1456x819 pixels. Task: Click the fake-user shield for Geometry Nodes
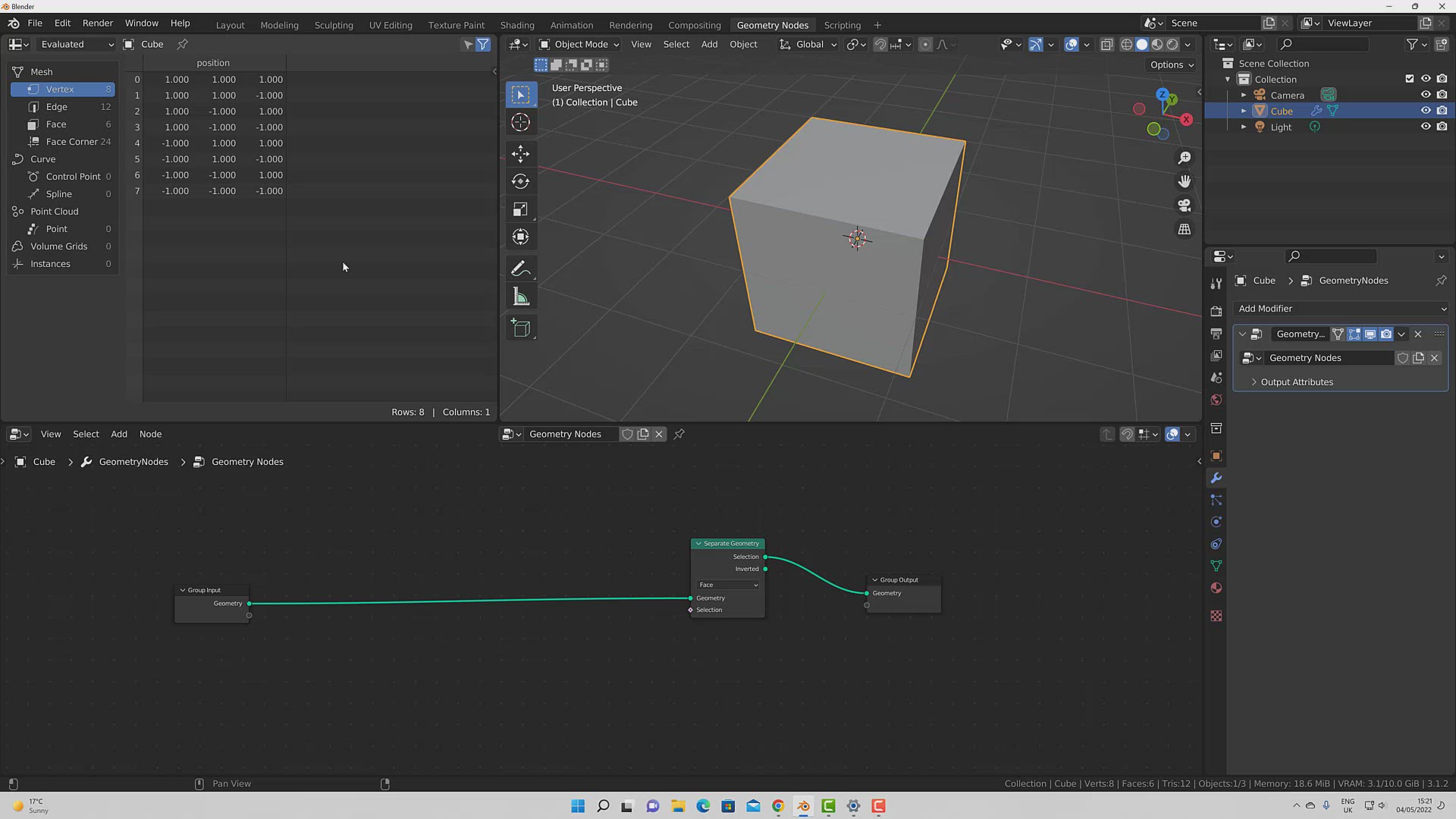1402,358
